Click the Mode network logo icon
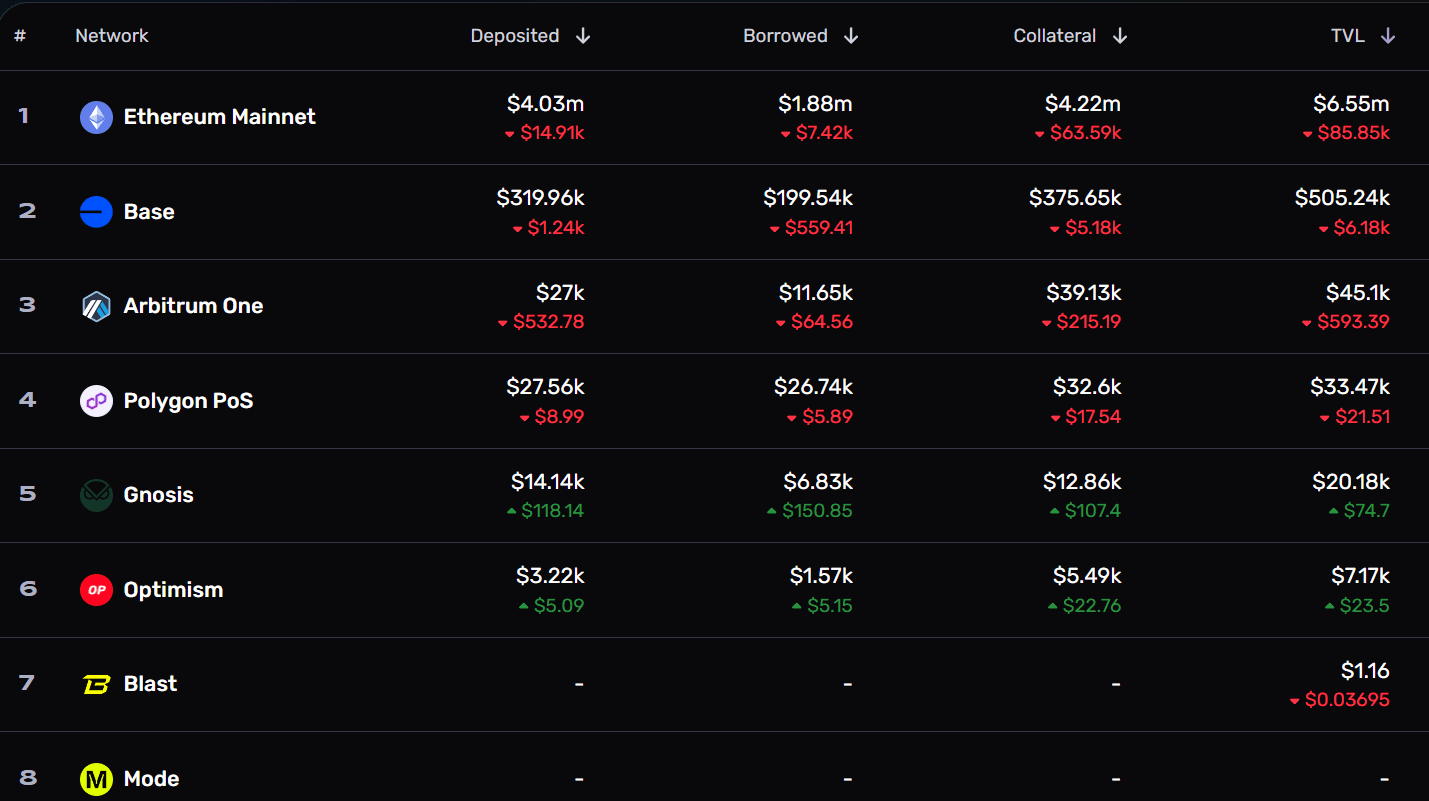1429x801 pixels. click(96, 779)
